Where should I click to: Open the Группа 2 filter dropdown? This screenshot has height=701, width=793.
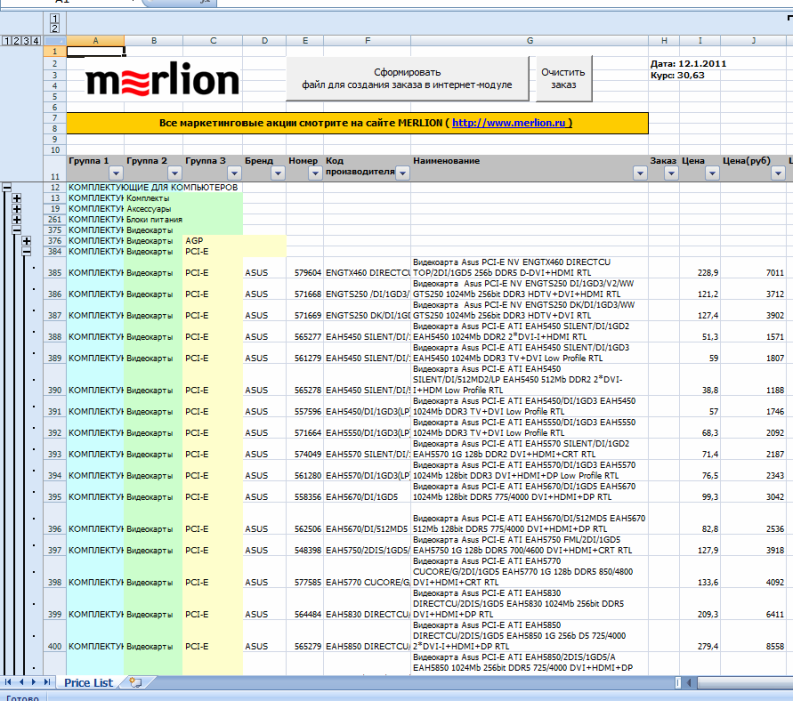coord(174,173)
